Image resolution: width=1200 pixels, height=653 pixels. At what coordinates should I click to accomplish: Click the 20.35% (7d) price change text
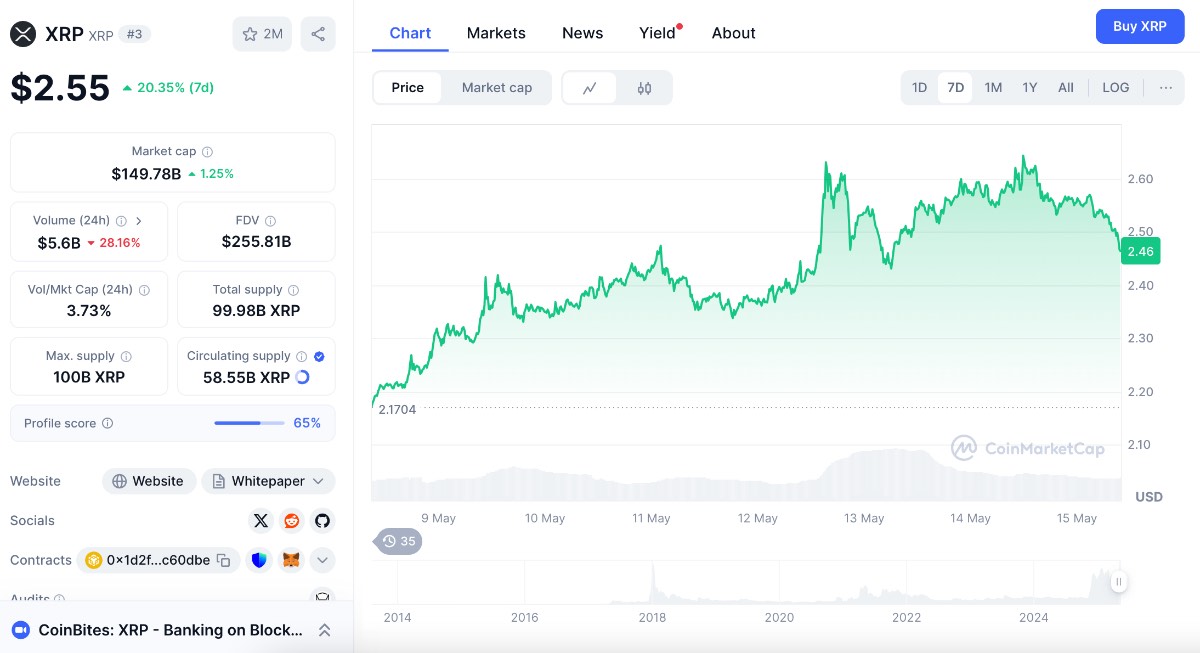[x=175, y=87]
